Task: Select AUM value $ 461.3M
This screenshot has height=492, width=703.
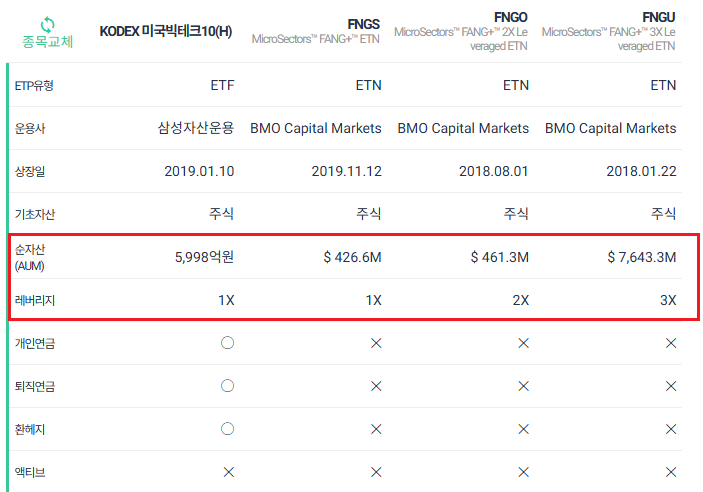Action: point(500,257)
